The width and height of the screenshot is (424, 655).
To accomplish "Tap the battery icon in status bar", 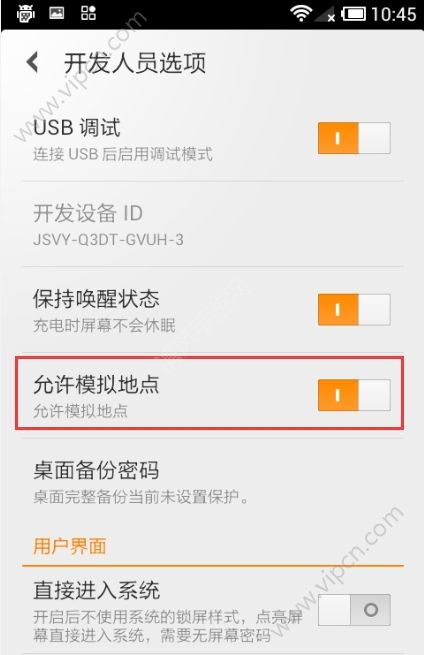I will click(353, 14).
